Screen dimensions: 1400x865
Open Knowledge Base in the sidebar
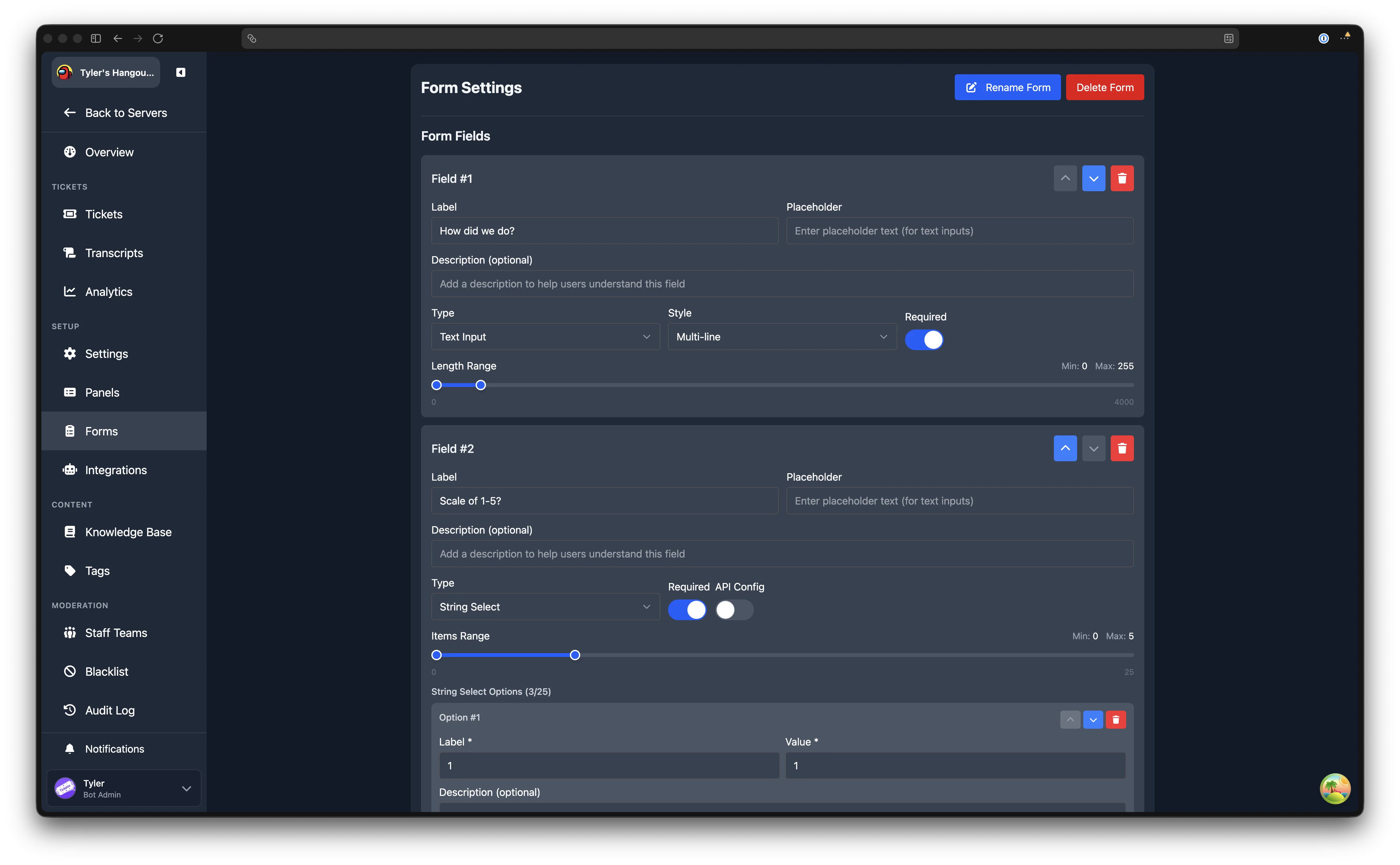coord(124,532)
